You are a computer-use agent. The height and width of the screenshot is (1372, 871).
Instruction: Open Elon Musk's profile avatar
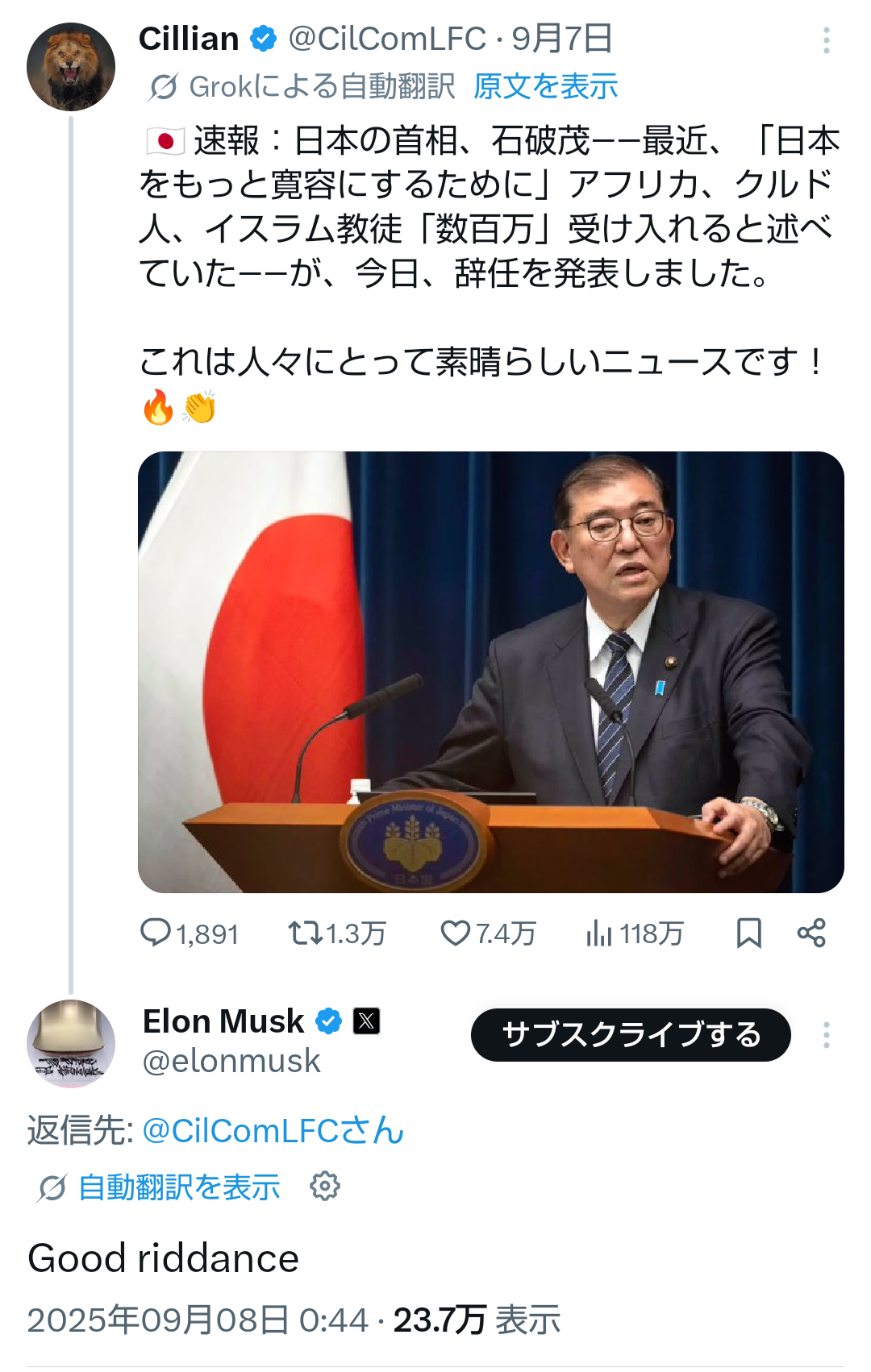click(71, 1044)
